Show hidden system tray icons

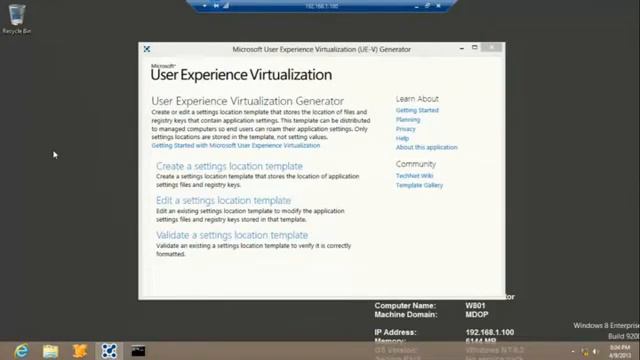coord(573,351)
